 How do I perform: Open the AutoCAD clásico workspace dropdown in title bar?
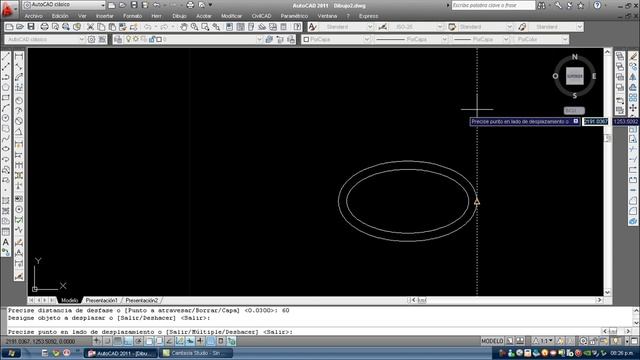click(x=64, y=4)
